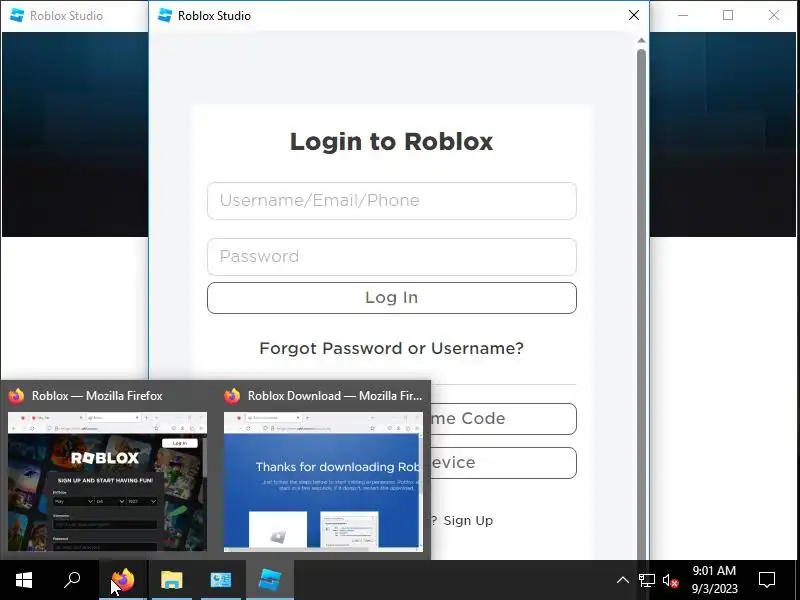Close the Roblox Studio login dialog
Viewport: 800px width, 600px height.
(x=634, y=15)
